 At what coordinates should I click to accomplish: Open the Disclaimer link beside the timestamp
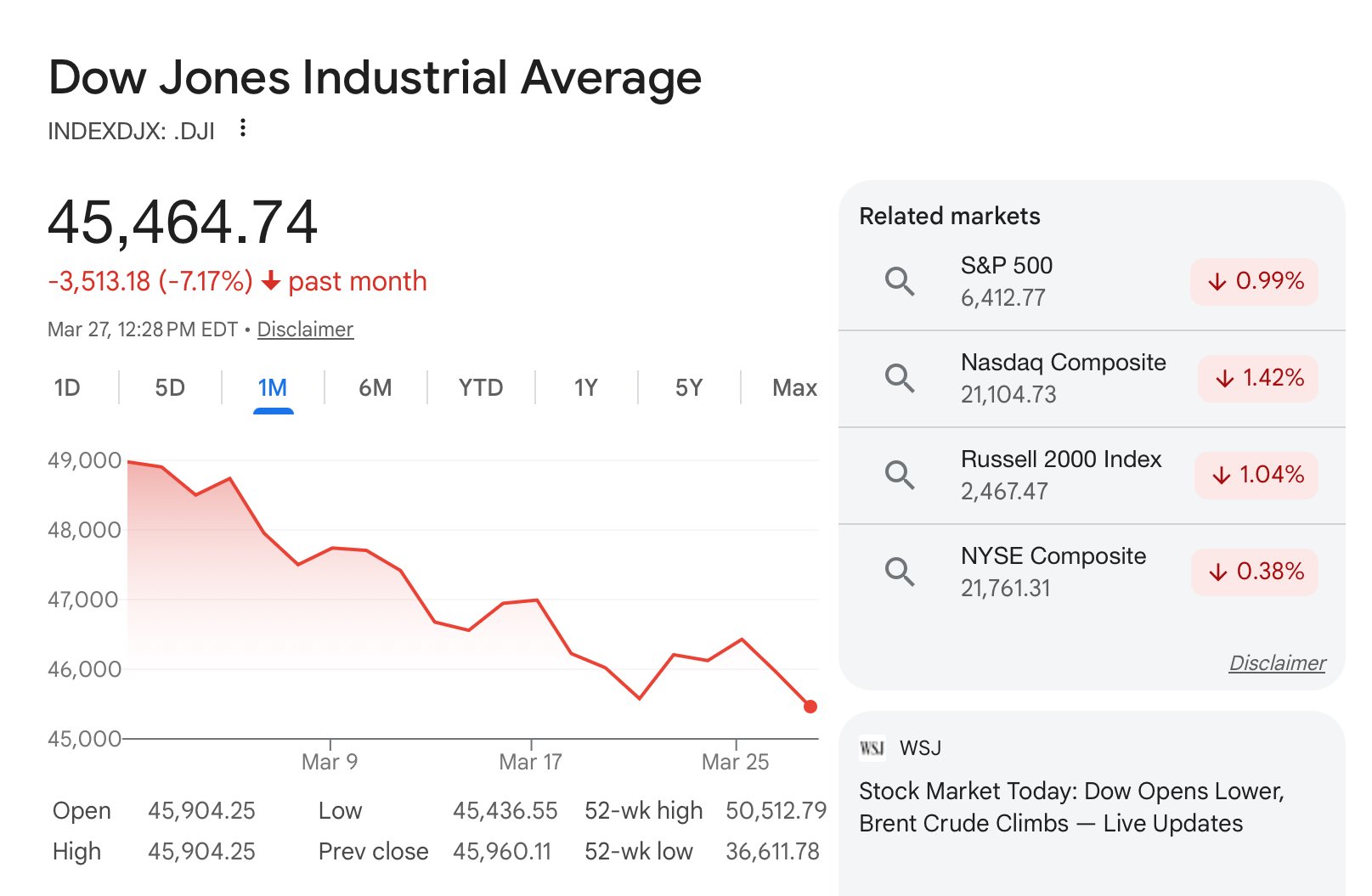(305, 330)
